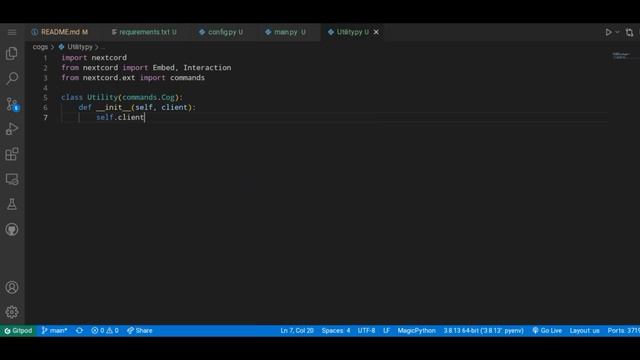Open the GitHub view in the activity bar
This screenshot has width=640, height=360.
pyautogui.click(x=12, y=229)
